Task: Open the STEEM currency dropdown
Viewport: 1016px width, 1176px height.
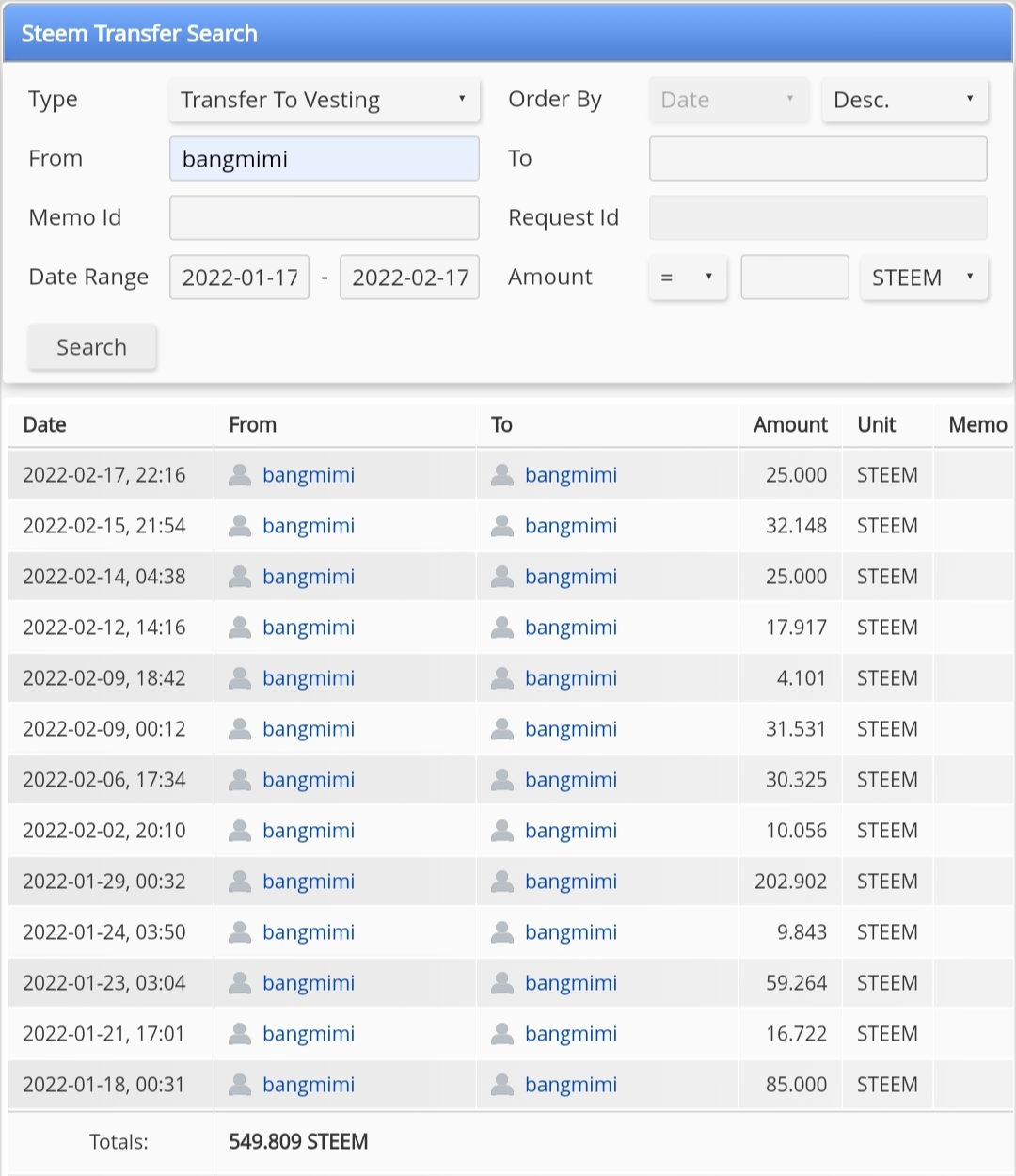Action: [924, 278]
